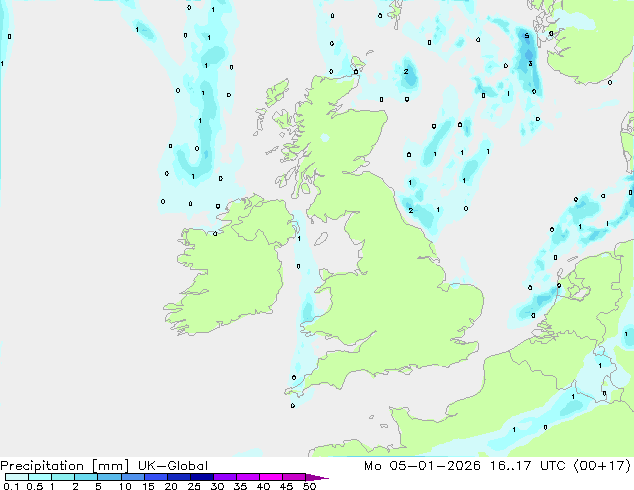Click the legend arrow tip above 50 mm
This screenshot has width=634, height=490.
tap(317, 477)
